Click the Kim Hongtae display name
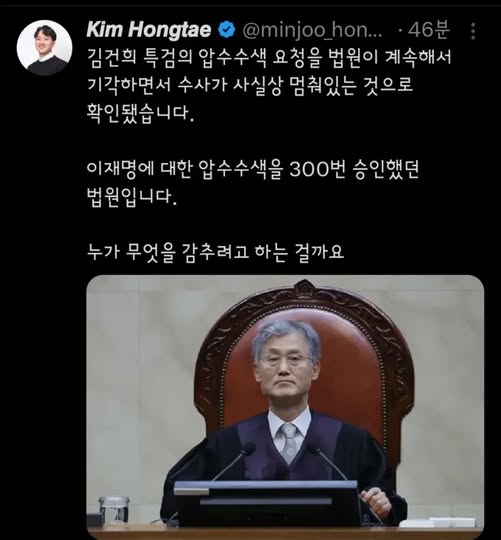 pos(148,30)
